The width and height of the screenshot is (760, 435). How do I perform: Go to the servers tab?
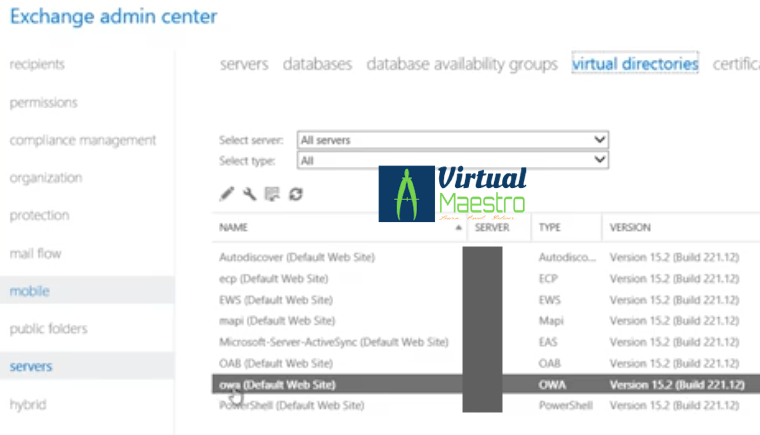[244, 64]
